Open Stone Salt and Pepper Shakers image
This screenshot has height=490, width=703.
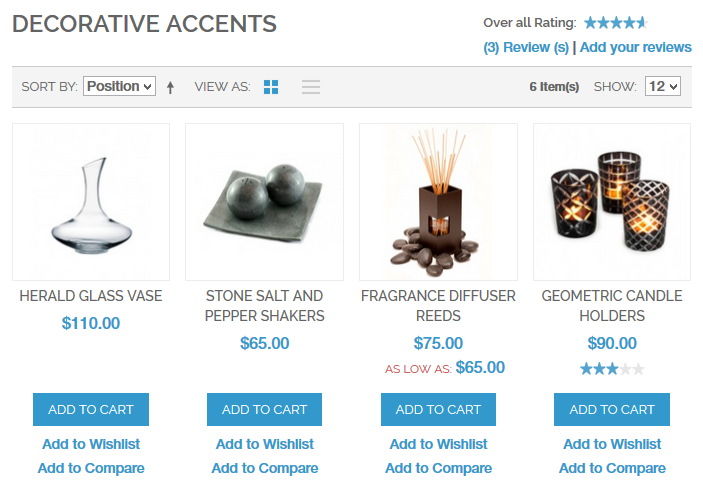coord(265,202)
